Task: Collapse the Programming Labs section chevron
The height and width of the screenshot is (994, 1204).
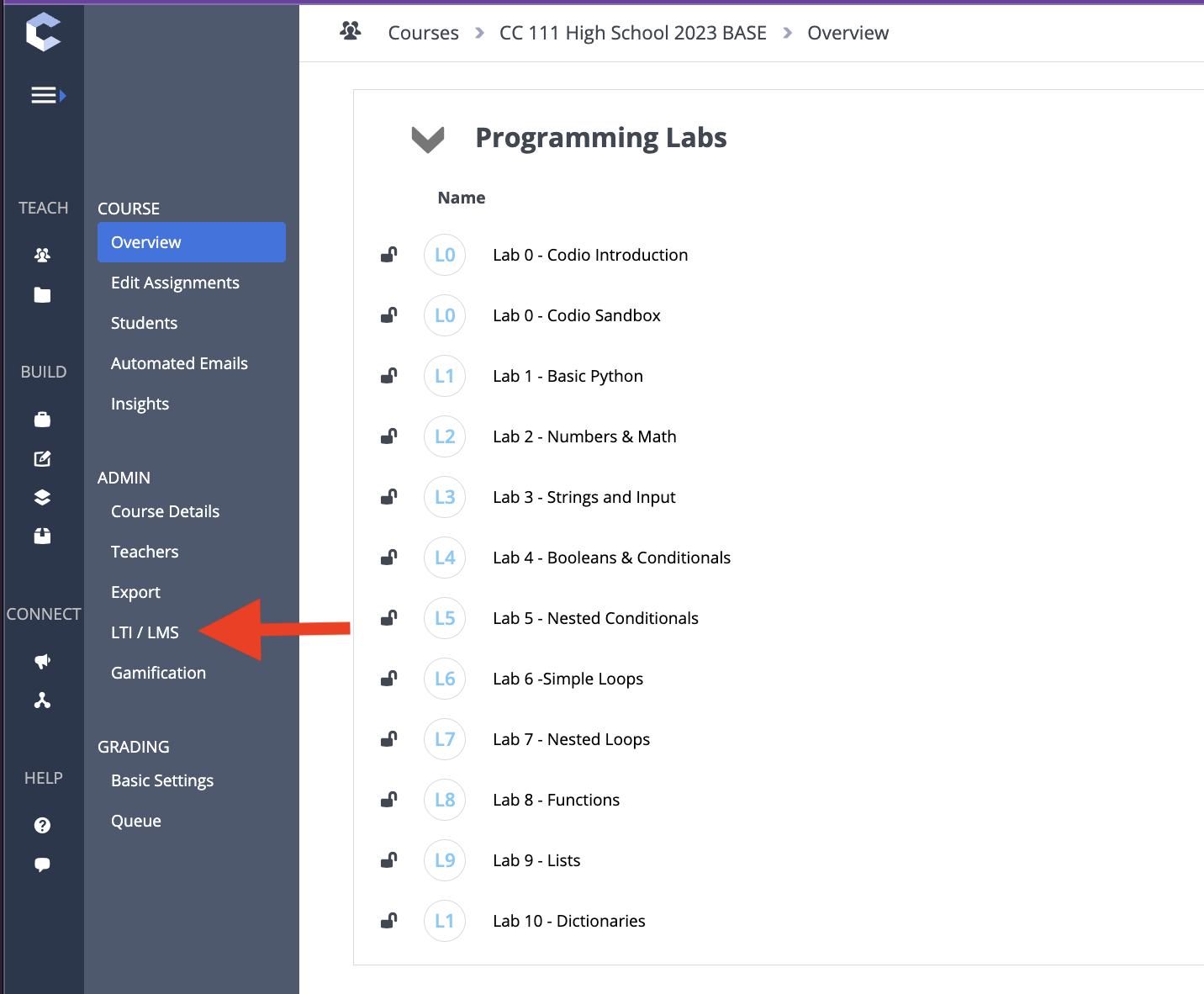Action: [x=427, y=139]
